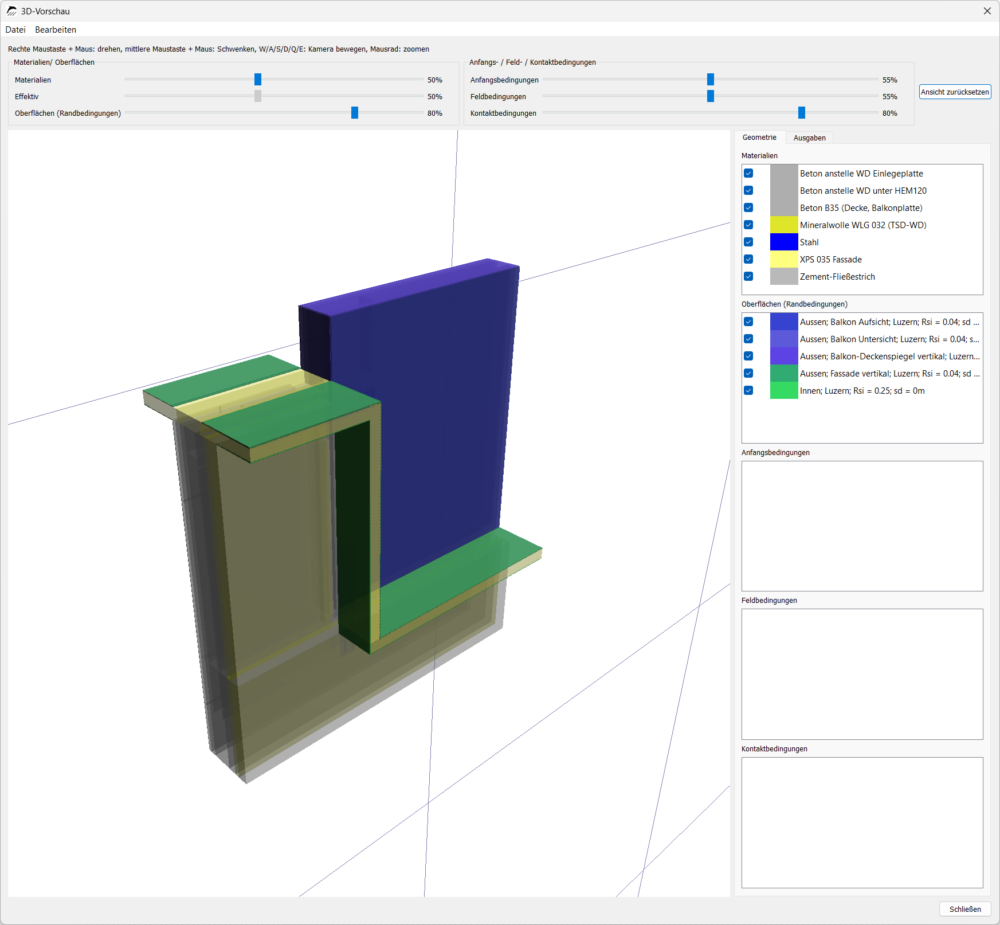This screenshot has height=925, width=1000.
Task: Close the 3D-Vorschau window
Action: point(987,11)
